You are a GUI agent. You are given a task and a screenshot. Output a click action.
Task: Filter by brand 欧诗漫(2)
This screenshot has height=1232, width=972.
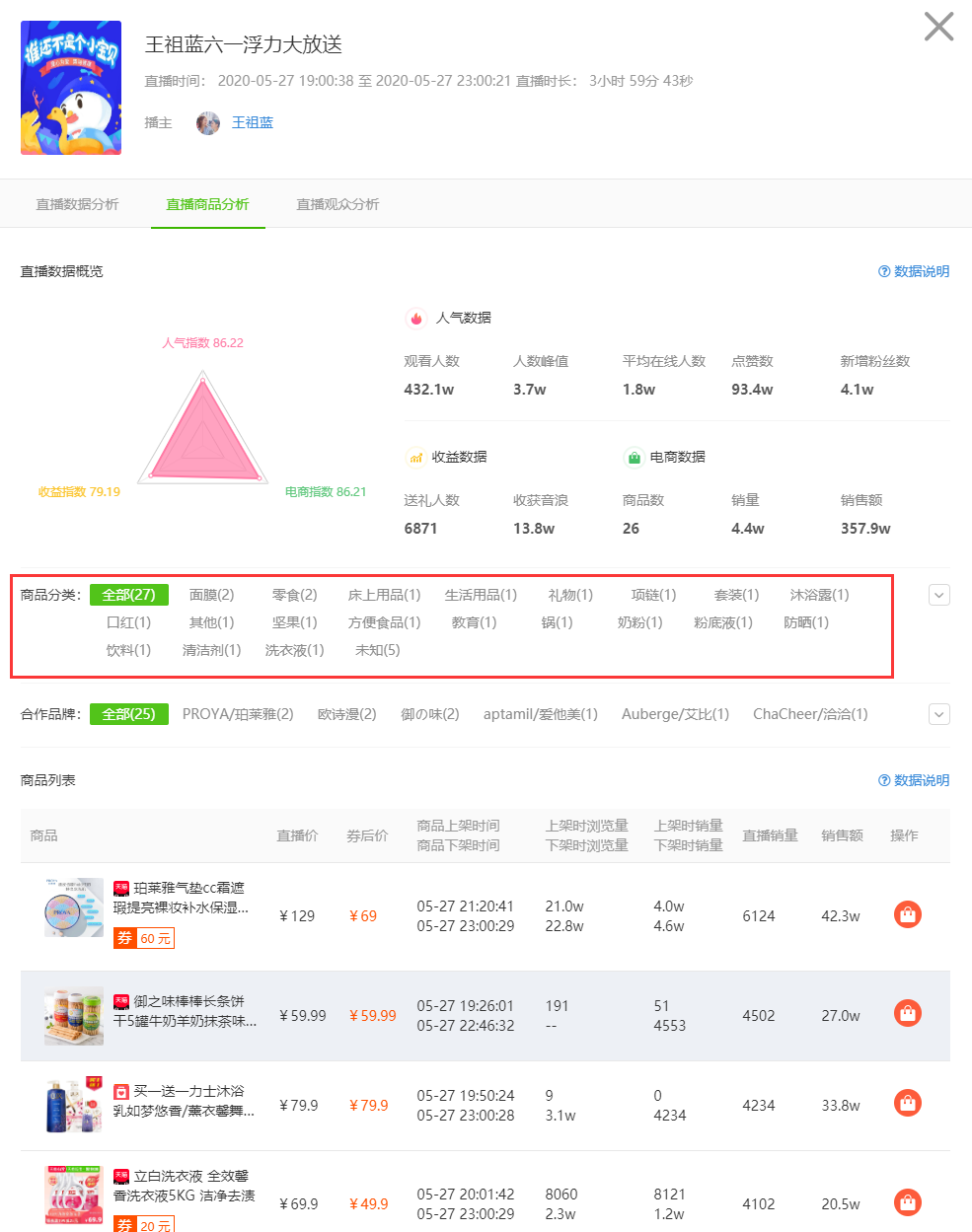pyautogui.click(x=347, y=714)
